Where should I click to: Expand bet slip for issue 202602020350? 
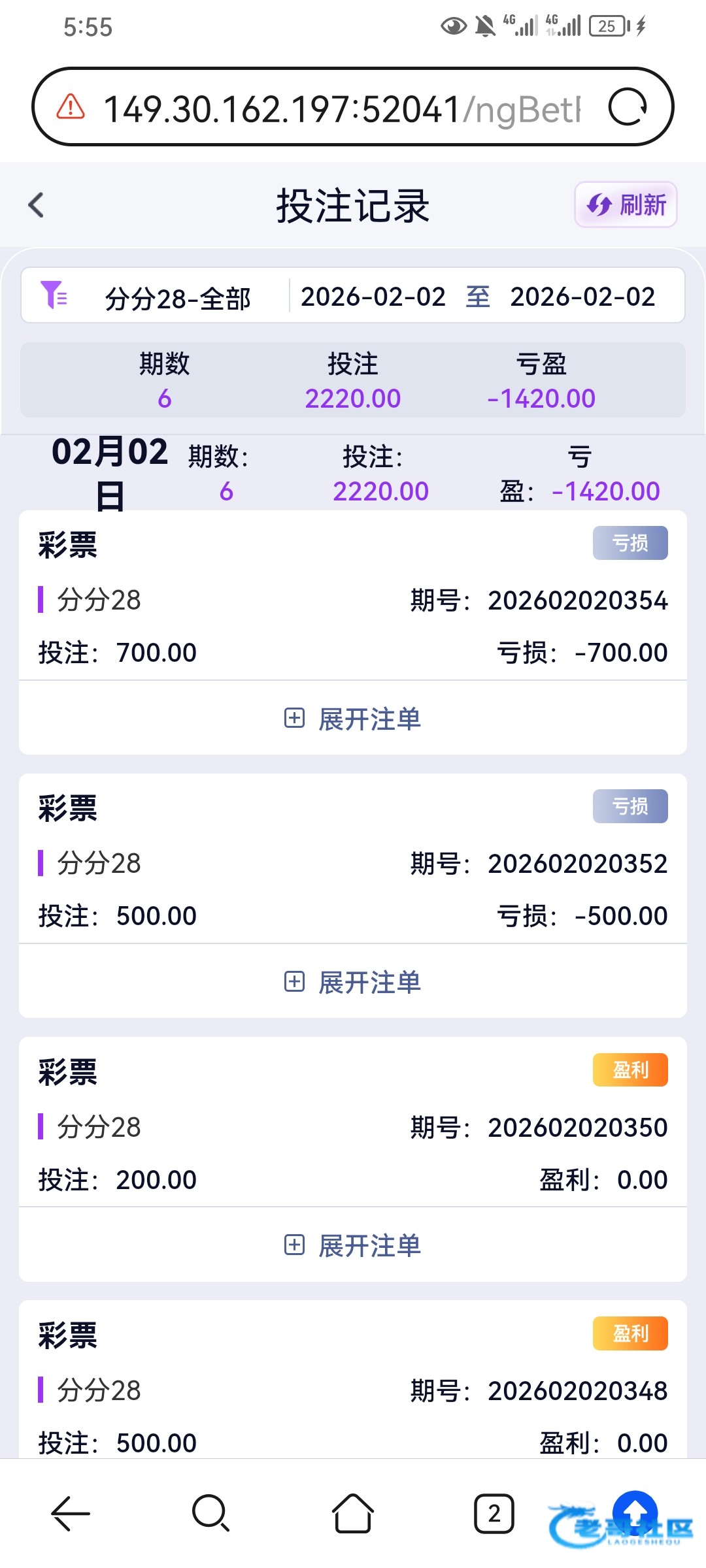(353, 1245)
